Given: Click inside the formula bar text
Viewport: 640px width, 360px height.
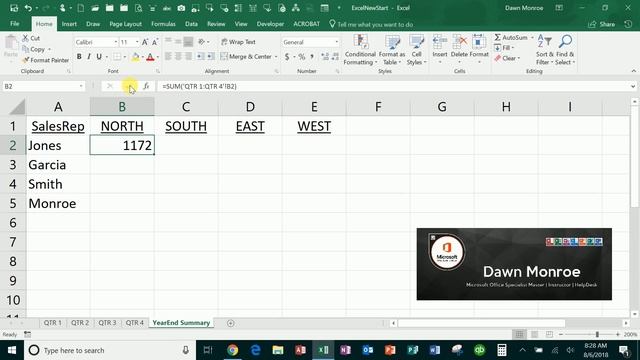Looking at the screenshot, I should click(199, 87).
